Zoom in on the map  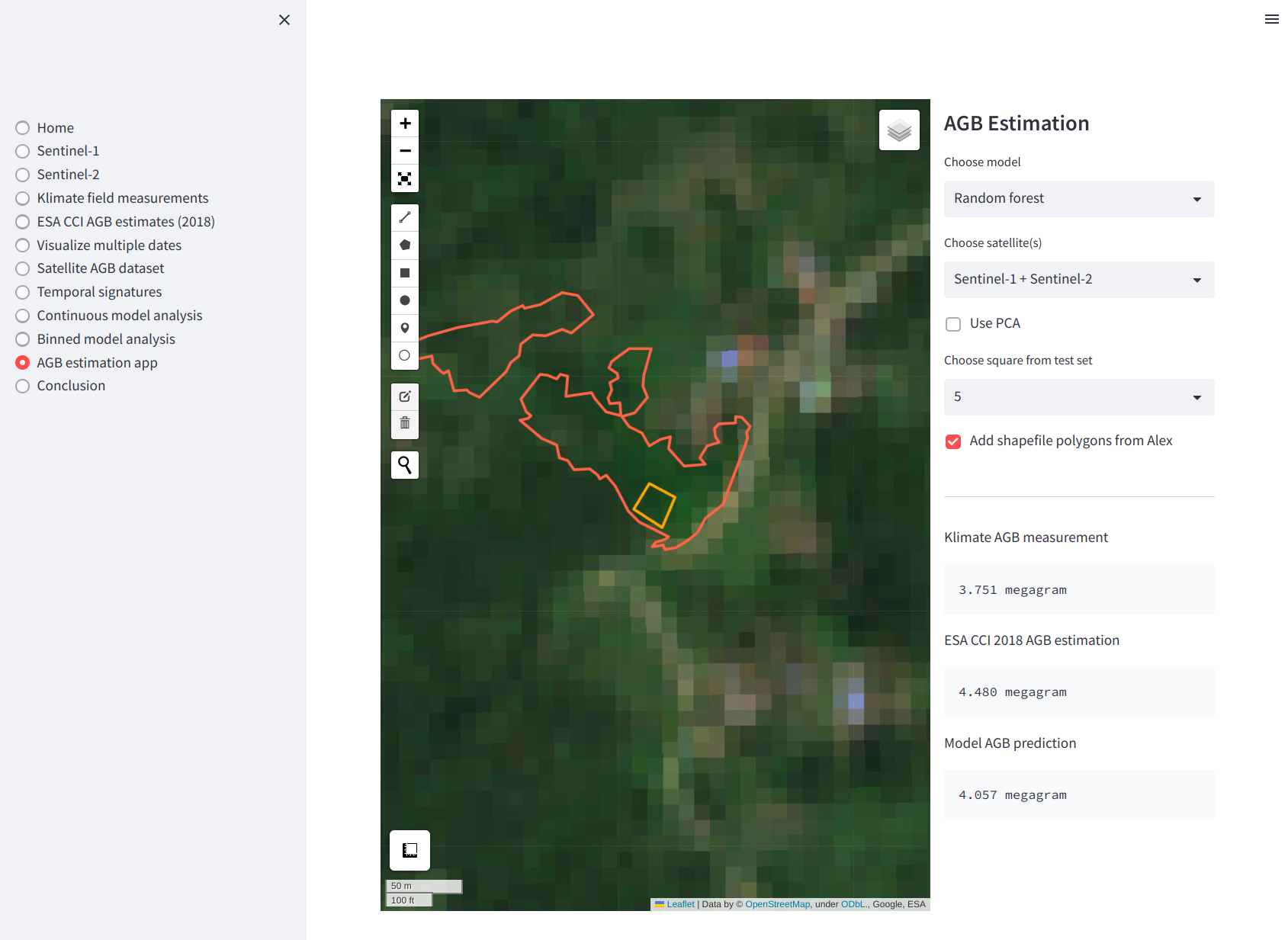click(405, 124)
